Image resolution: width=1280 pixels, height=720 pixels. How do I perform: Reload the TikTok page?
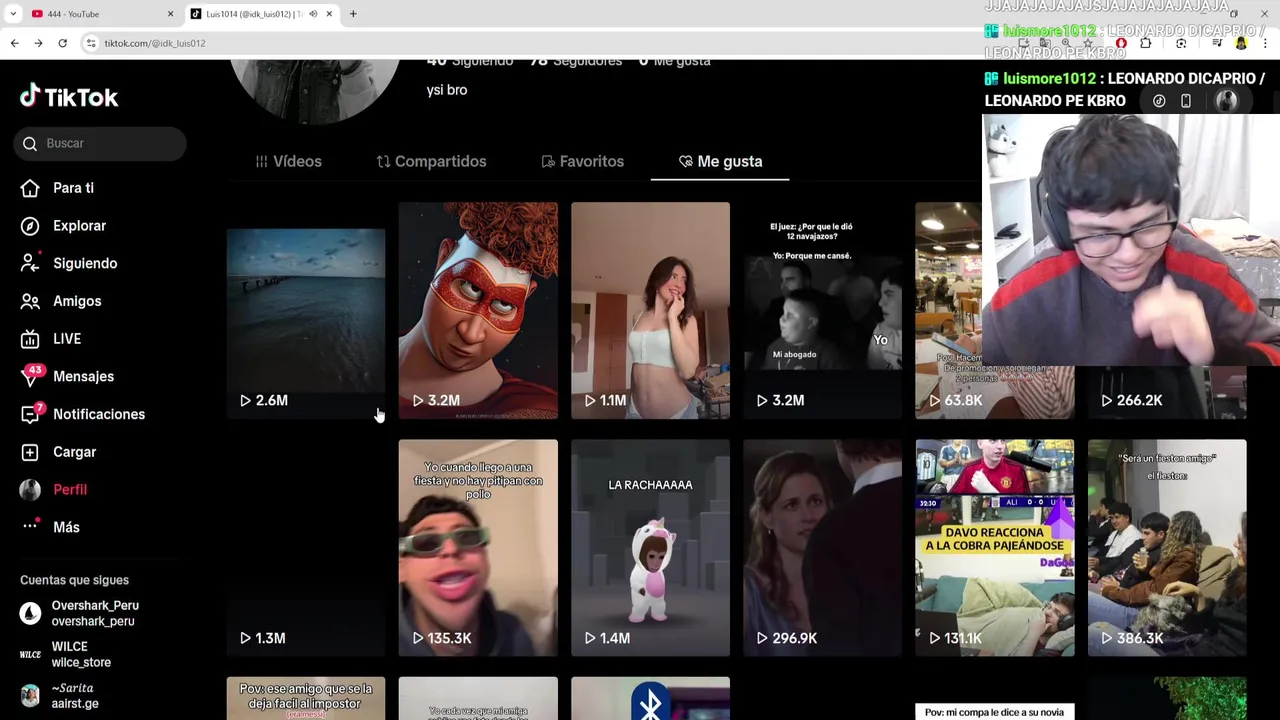(62, 43)
